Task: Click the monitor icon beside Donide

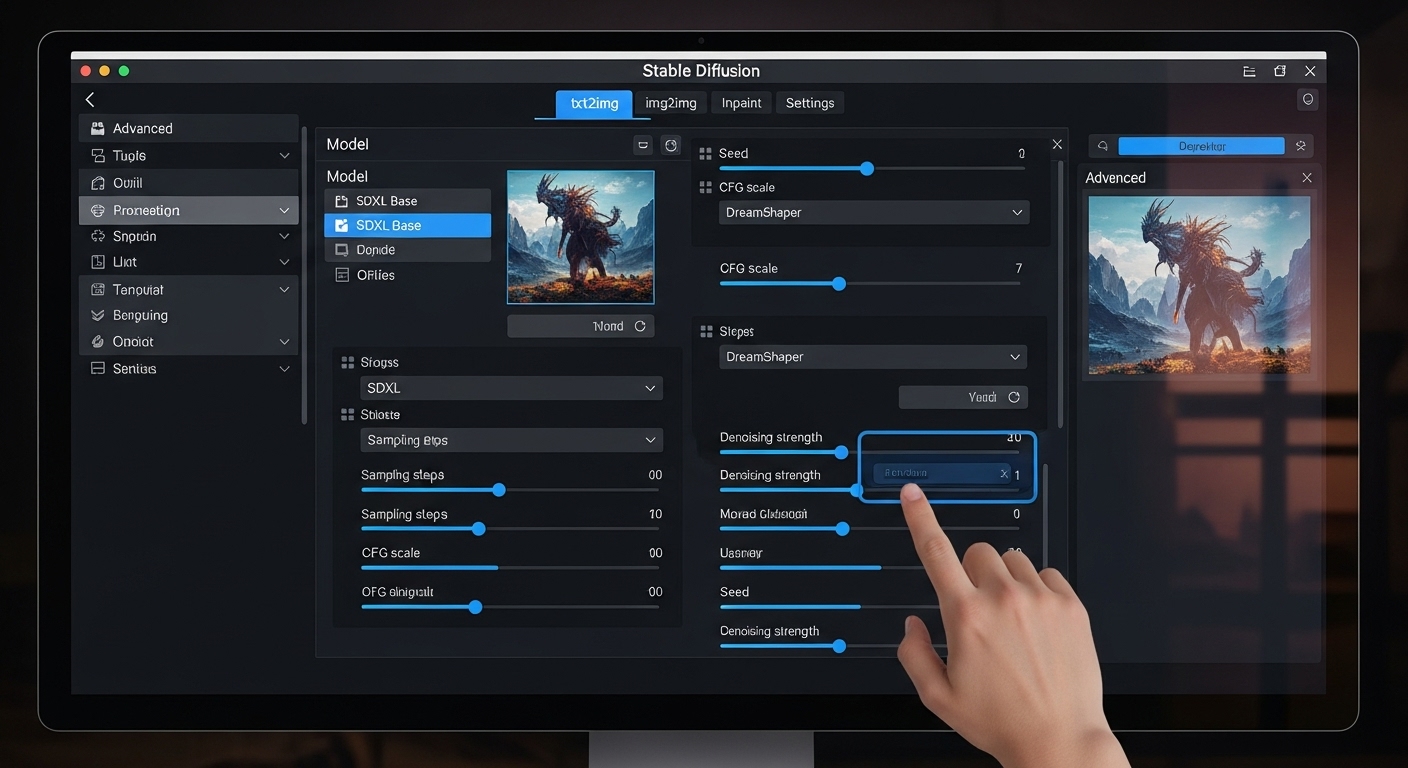Action: point(341,250)
